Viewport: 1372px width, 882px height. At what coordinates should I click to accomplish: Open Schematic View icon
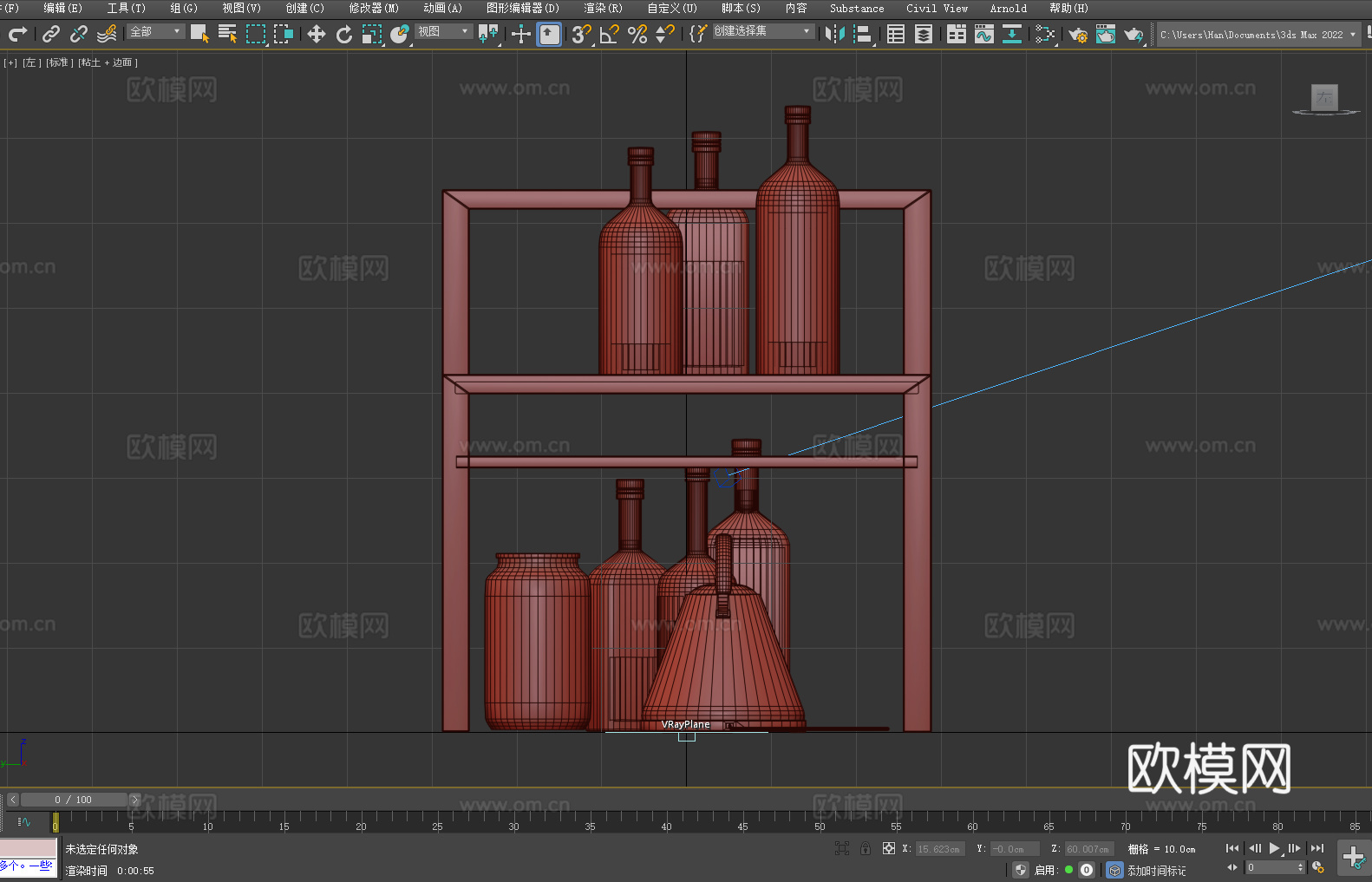tap(1045, 34)
